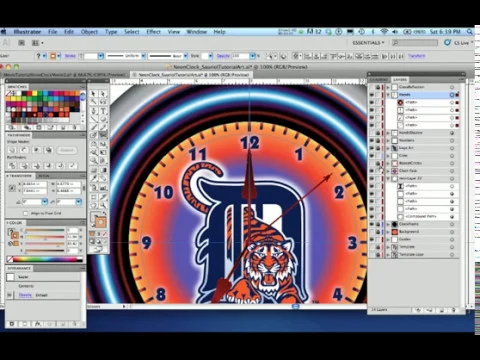Click the Opacity link in the Appearance panel
This screenshot has width=480, height=360.
pyautogui.click(x=25, y=295)
